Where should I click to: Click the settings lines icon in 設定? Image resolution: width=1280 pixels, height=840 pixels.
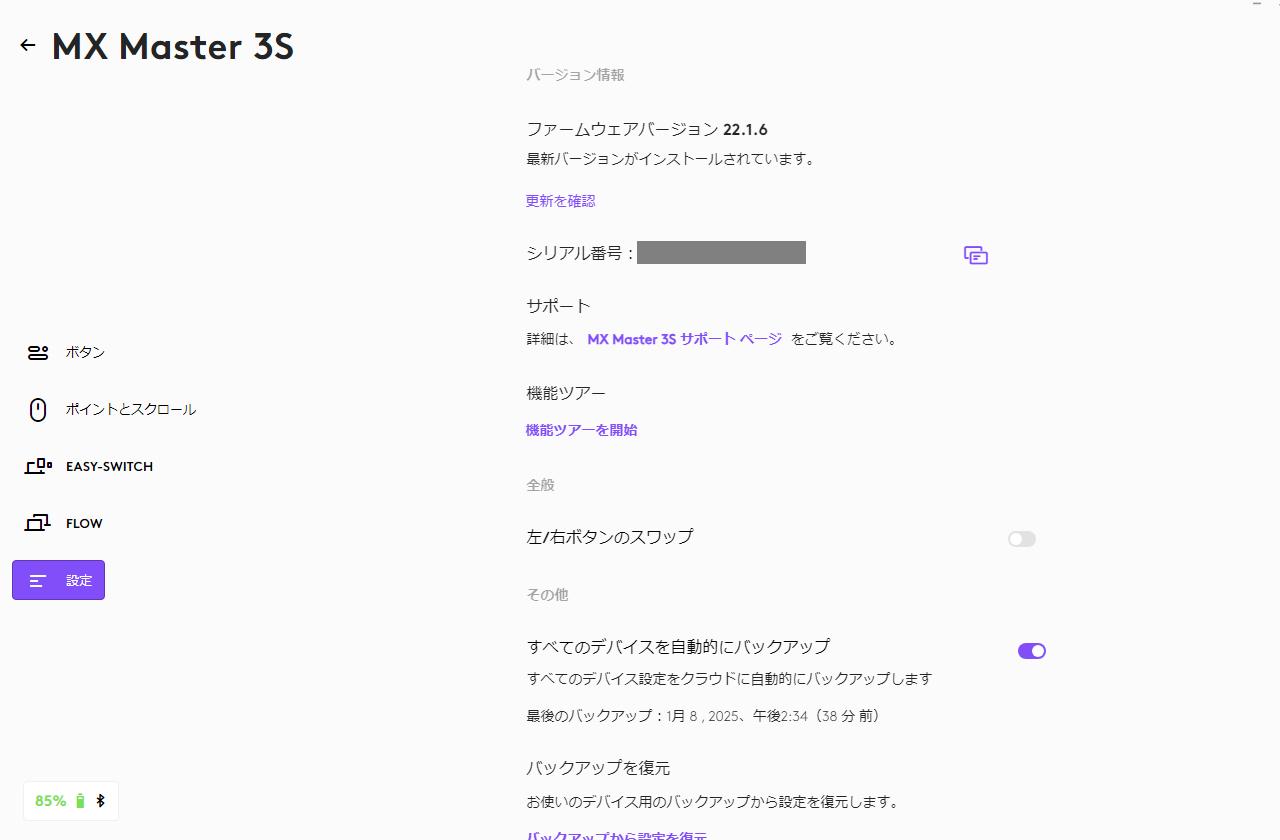pos(38,581)
